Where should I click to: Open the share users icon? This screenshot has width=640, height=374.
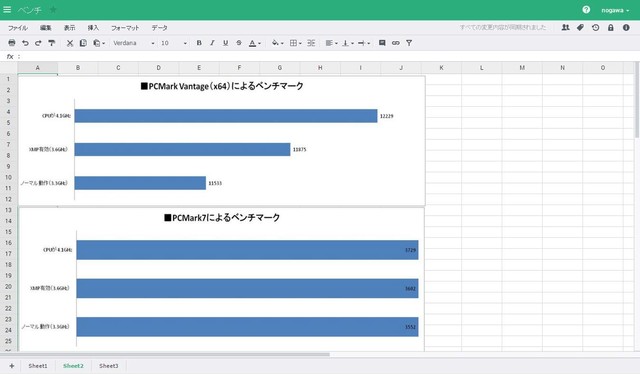pos(565,27)
